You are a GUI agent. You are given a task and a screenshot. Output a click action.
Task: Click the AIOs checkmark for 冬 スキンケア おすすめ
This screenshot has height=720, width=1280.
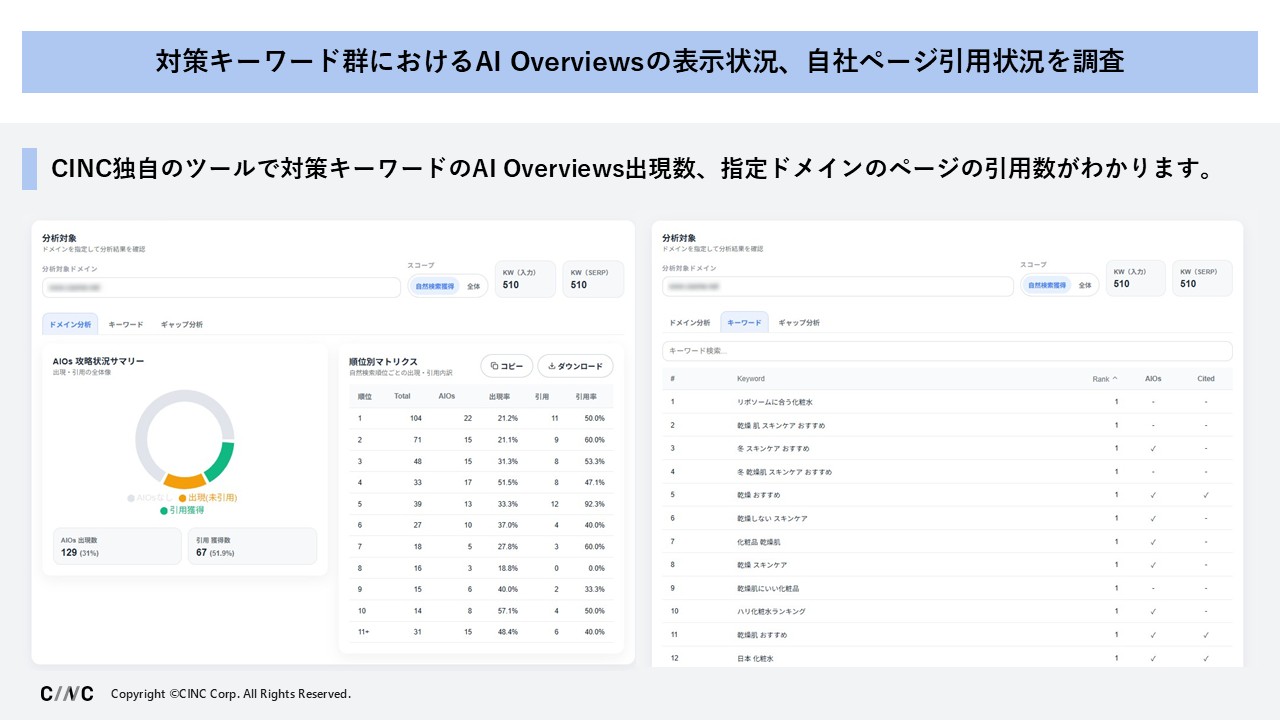point(1153,448)
